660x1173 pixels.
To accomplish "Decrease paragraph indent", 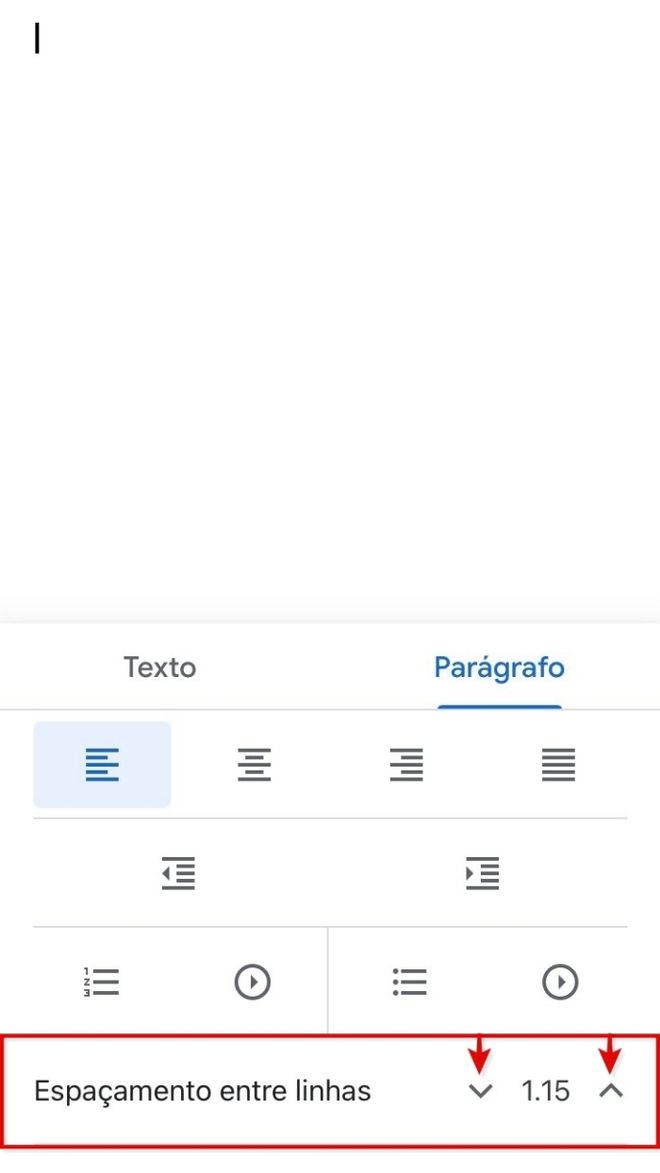I will (178, 873).
